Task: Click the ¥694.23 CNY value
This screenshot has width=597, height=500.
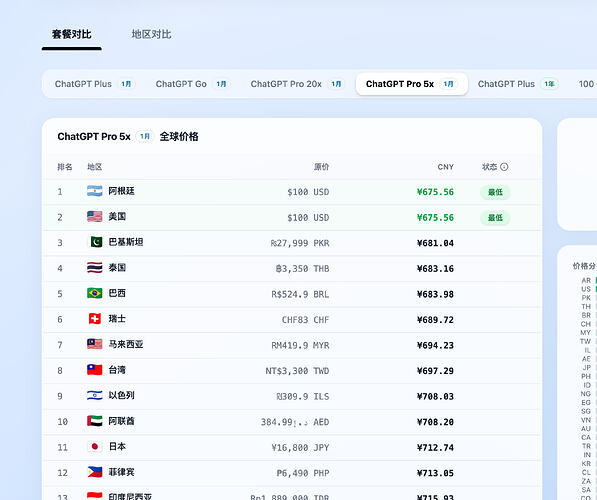Action: (435, 345)
